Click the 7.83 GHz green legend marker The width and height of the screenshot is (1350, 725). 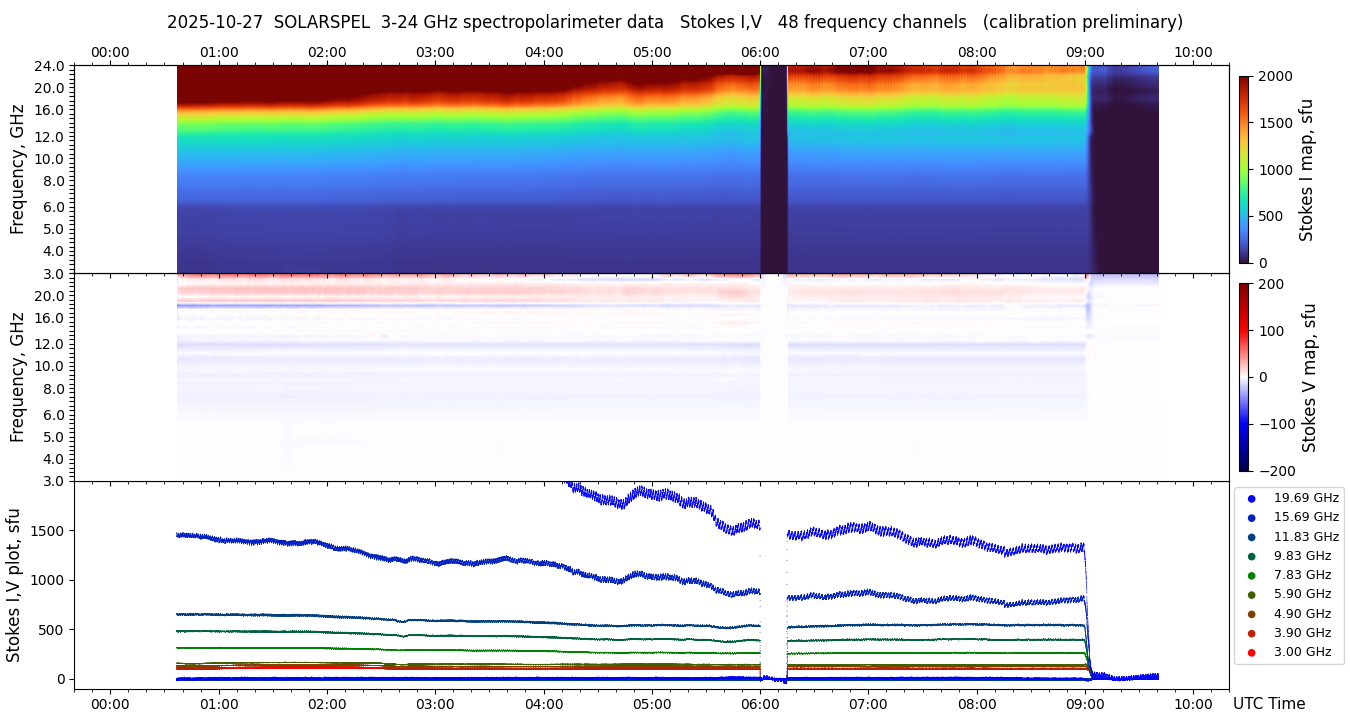pos(1251,575)
